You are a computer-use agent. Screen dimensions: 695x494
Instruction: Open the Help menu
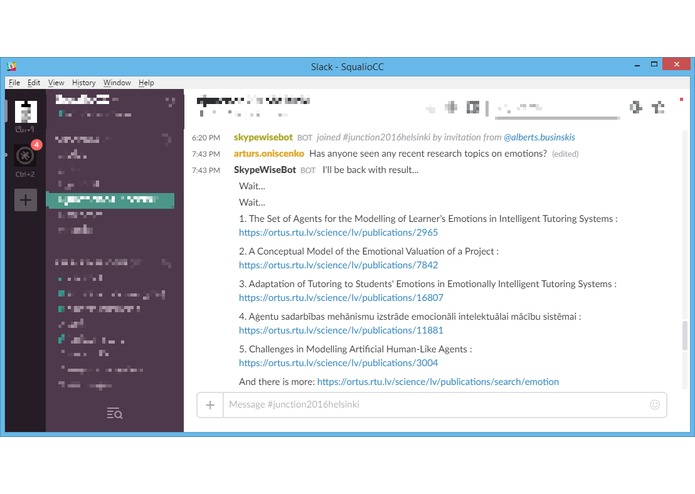click(146, 82)
